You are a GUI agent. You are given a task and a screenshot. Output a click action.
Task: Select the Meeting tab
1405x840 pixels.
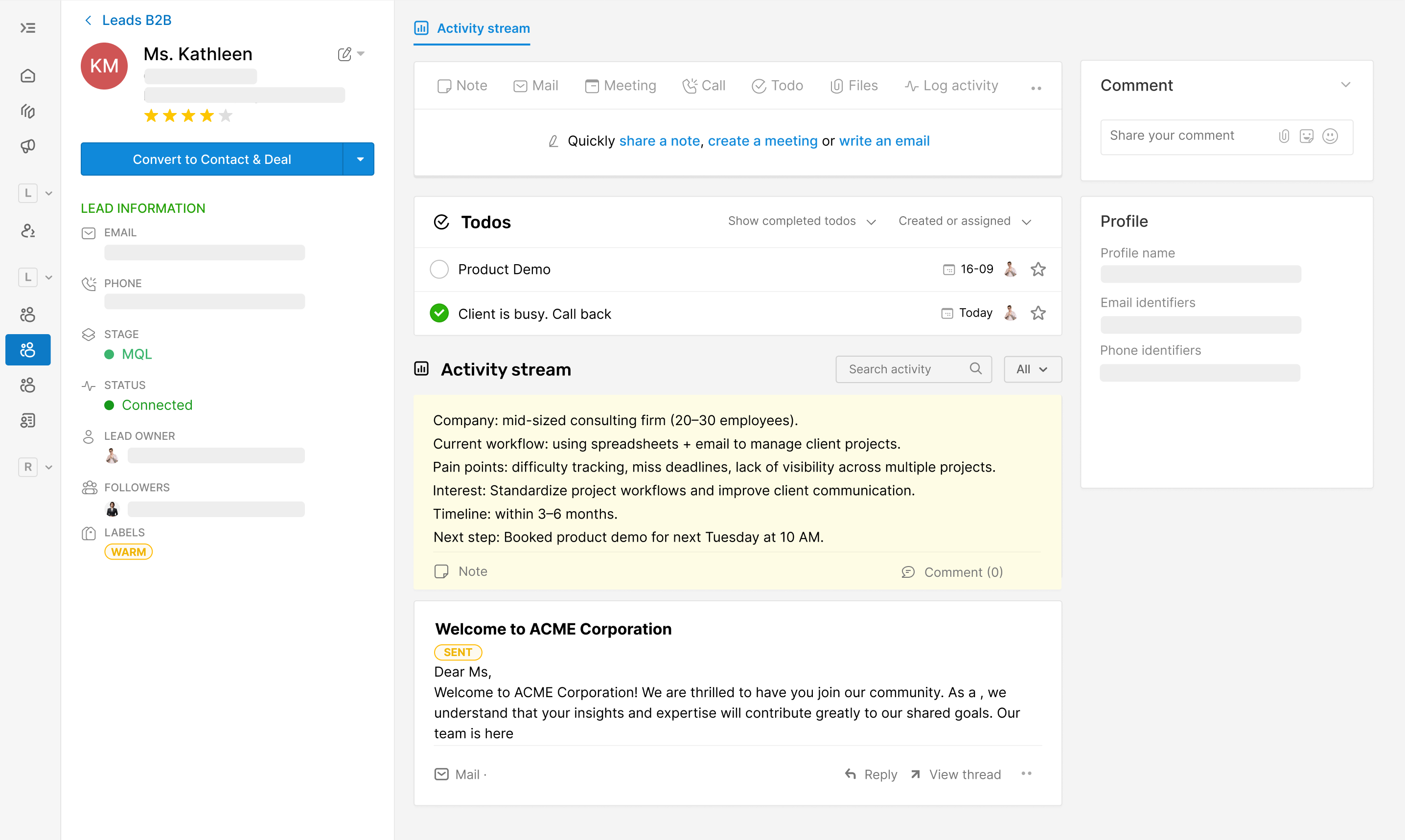click(x=621, y=86)
